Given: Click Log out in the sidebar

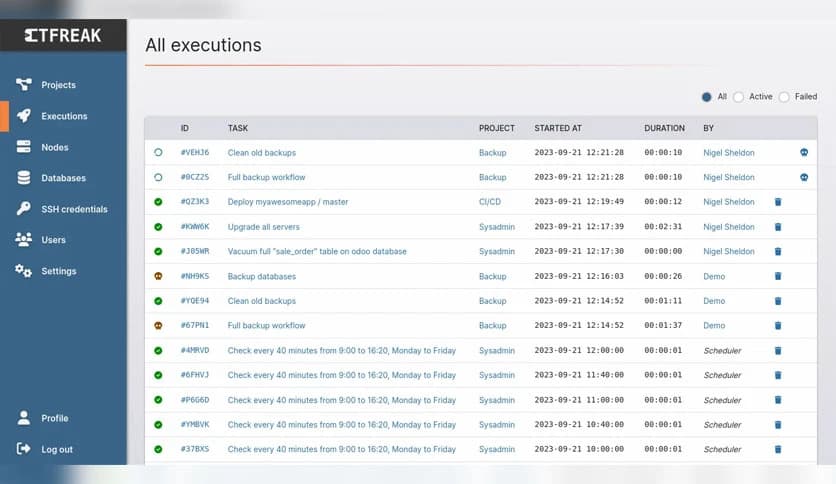Looking at the screenshot, I should pos(56,449).
